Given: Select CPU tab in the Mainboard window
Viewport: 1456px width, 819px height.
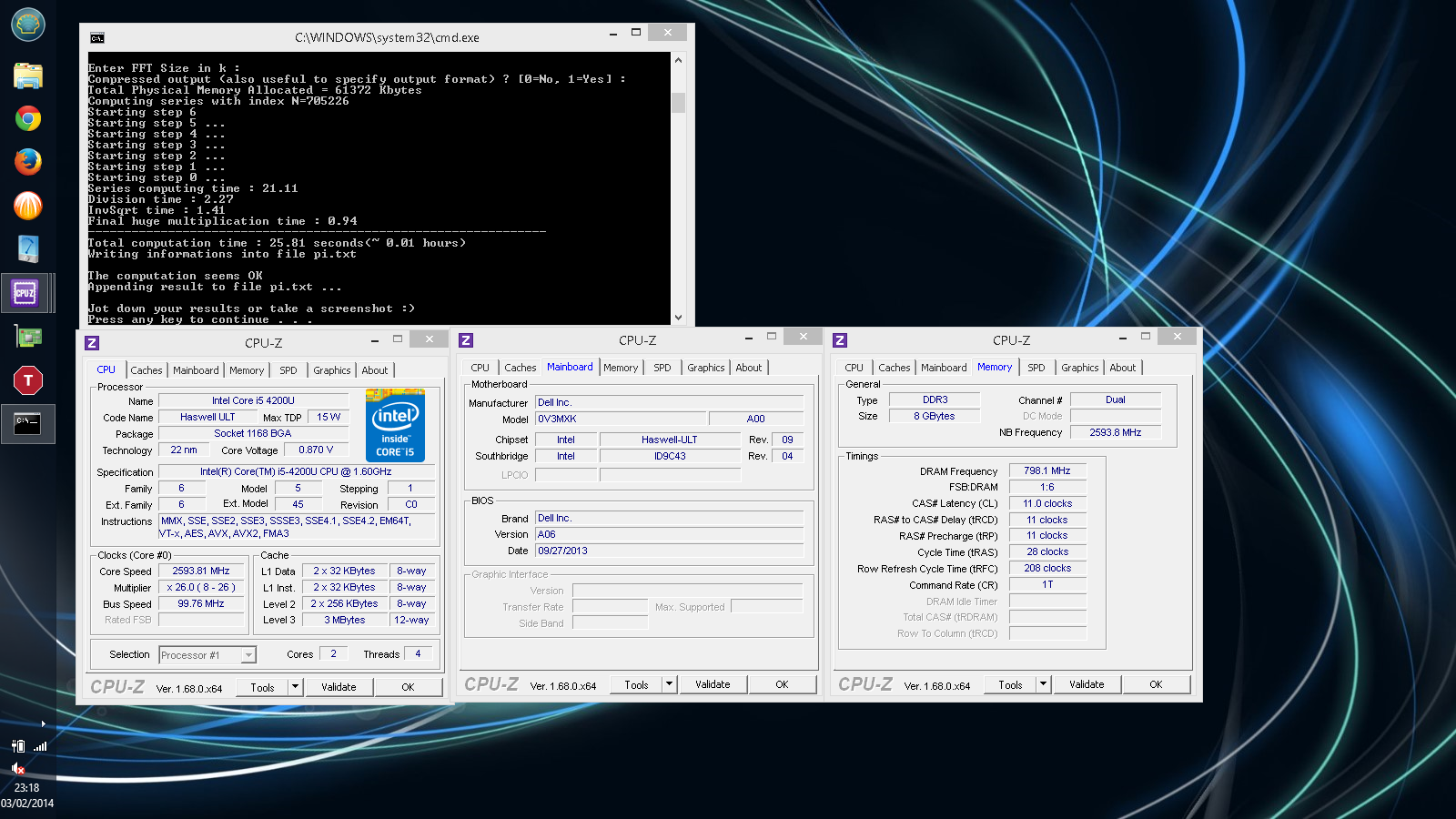Looking at the screenshot, I should pyautogui.click(x=480, y=368).
